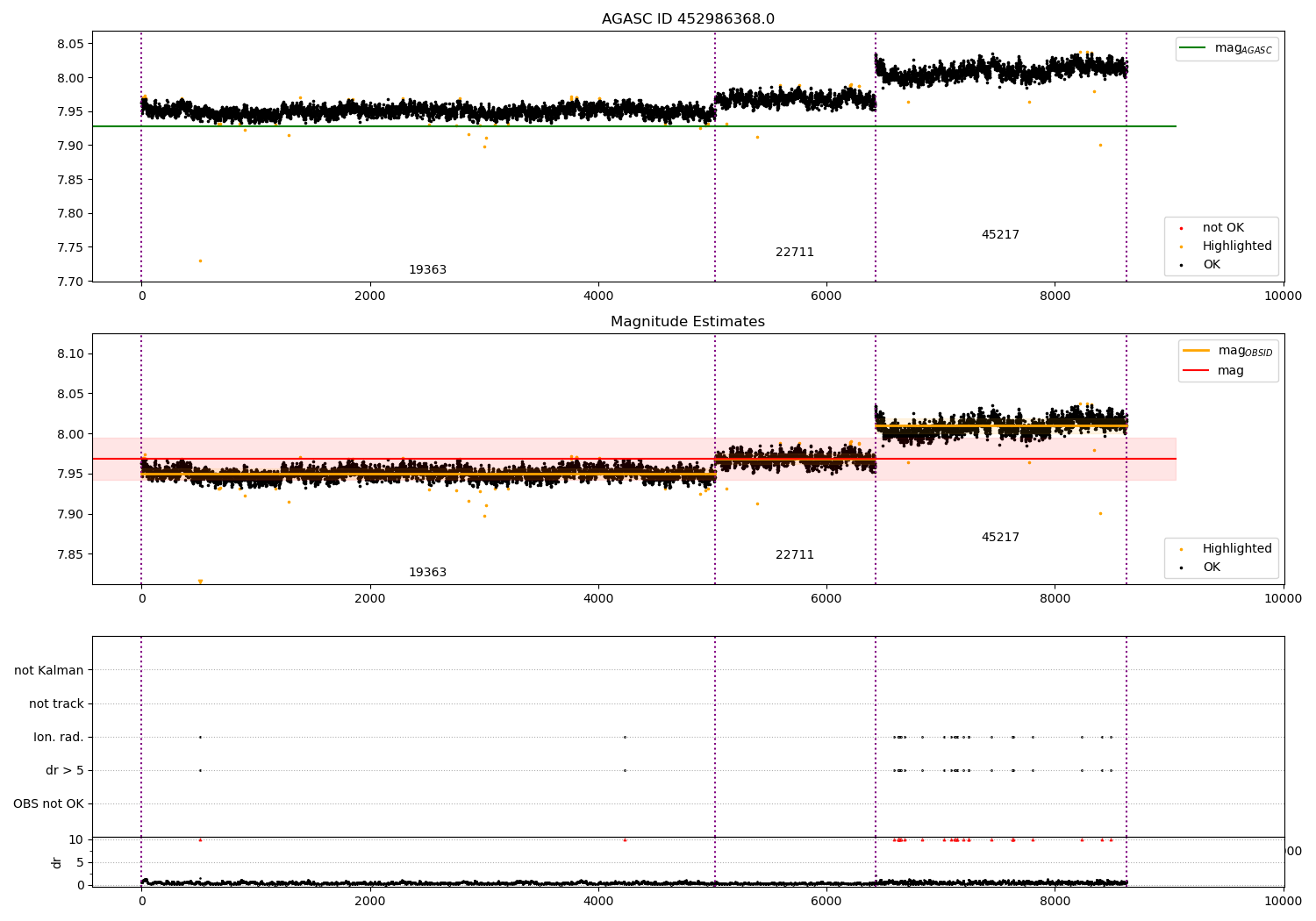The image size is (1316, 921).
Task: Click the title "AGASC ID 452986368.0"
Action: click(x=688, y=19)
